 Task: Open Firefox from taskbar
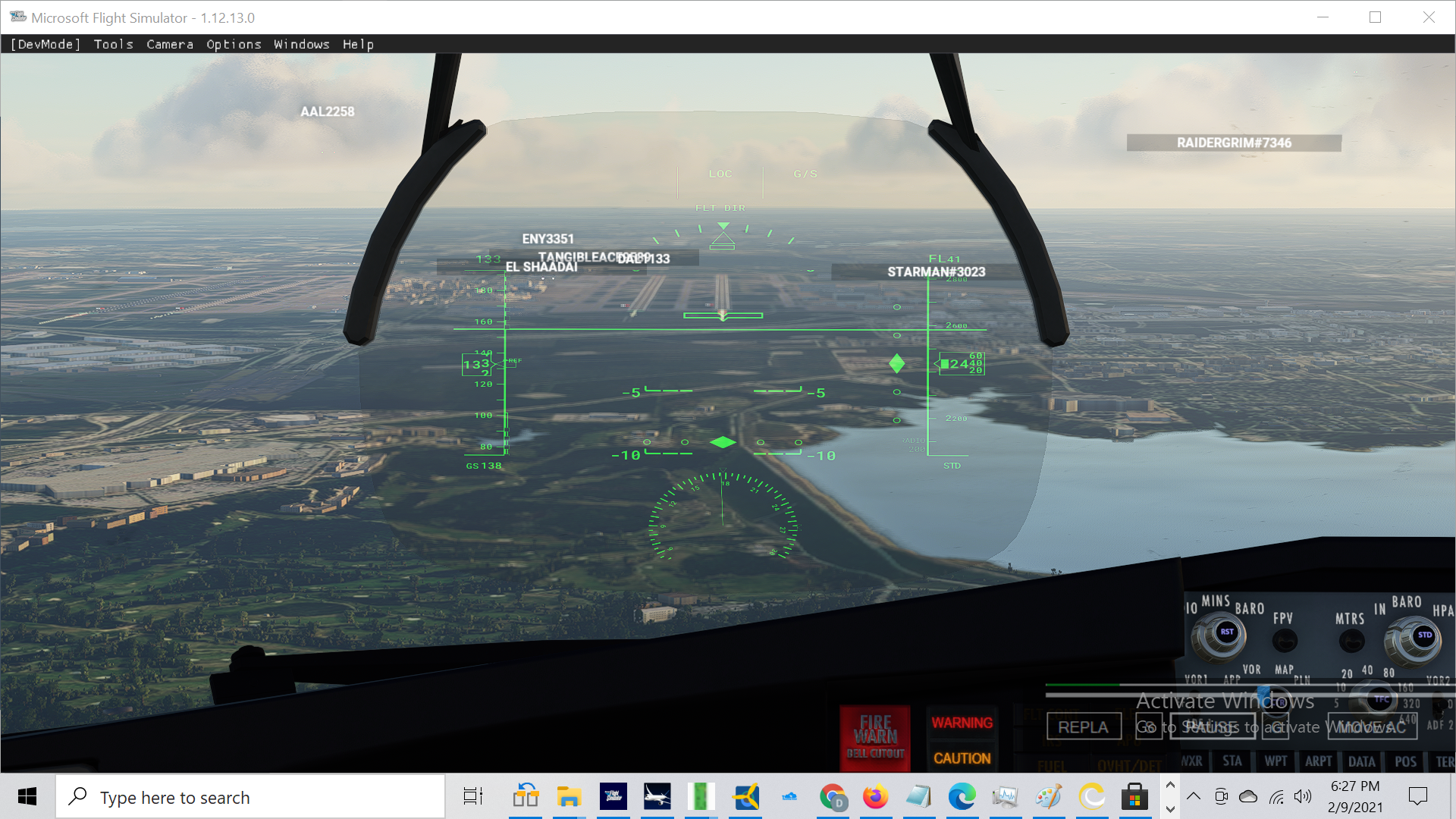875,796
